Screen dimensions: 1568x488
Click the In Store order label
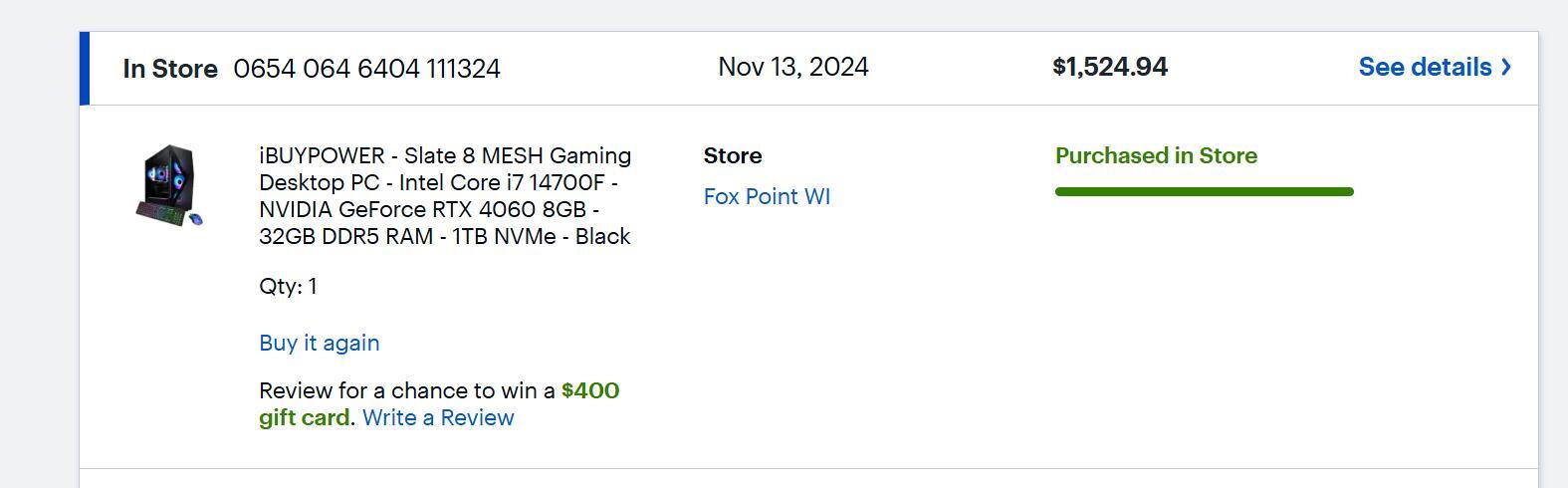tap(170, 69)
